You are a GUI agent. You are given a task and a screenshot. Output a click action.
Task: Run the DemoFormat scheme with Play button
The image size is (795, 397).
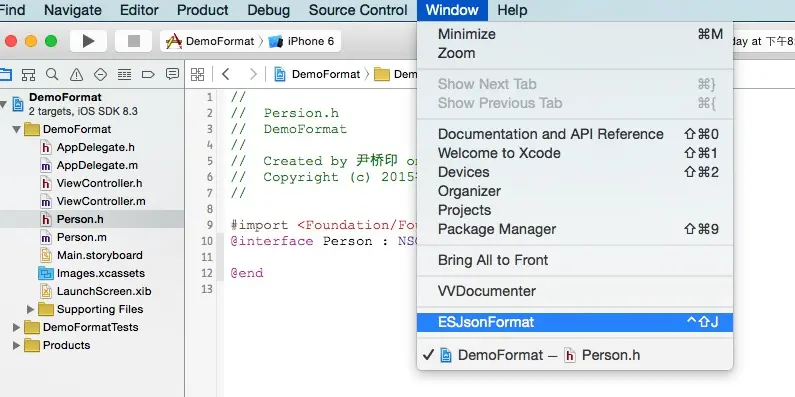(88, 41)
